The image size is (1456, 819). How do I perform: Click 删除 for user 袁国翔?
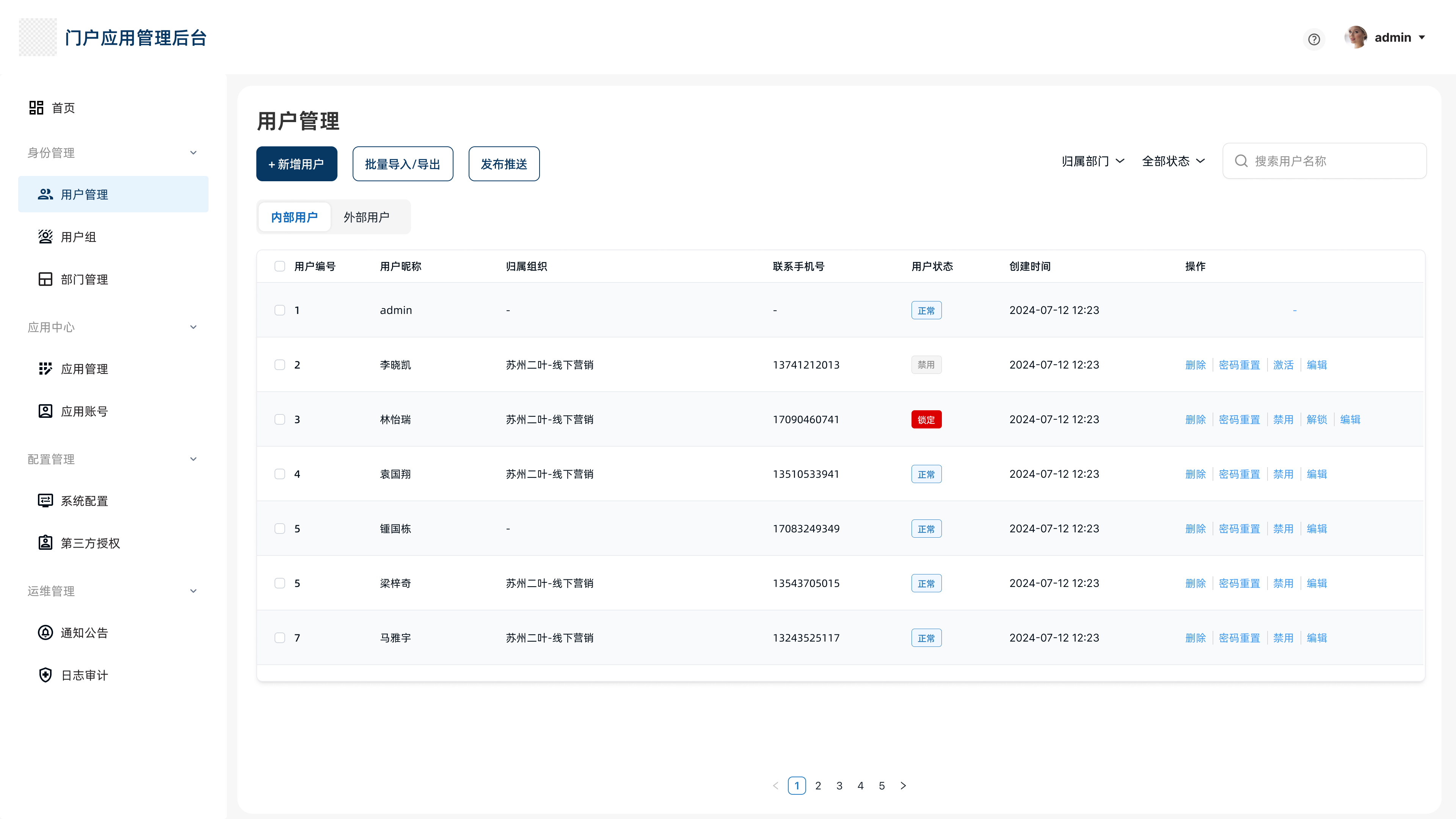(1196, 474)
